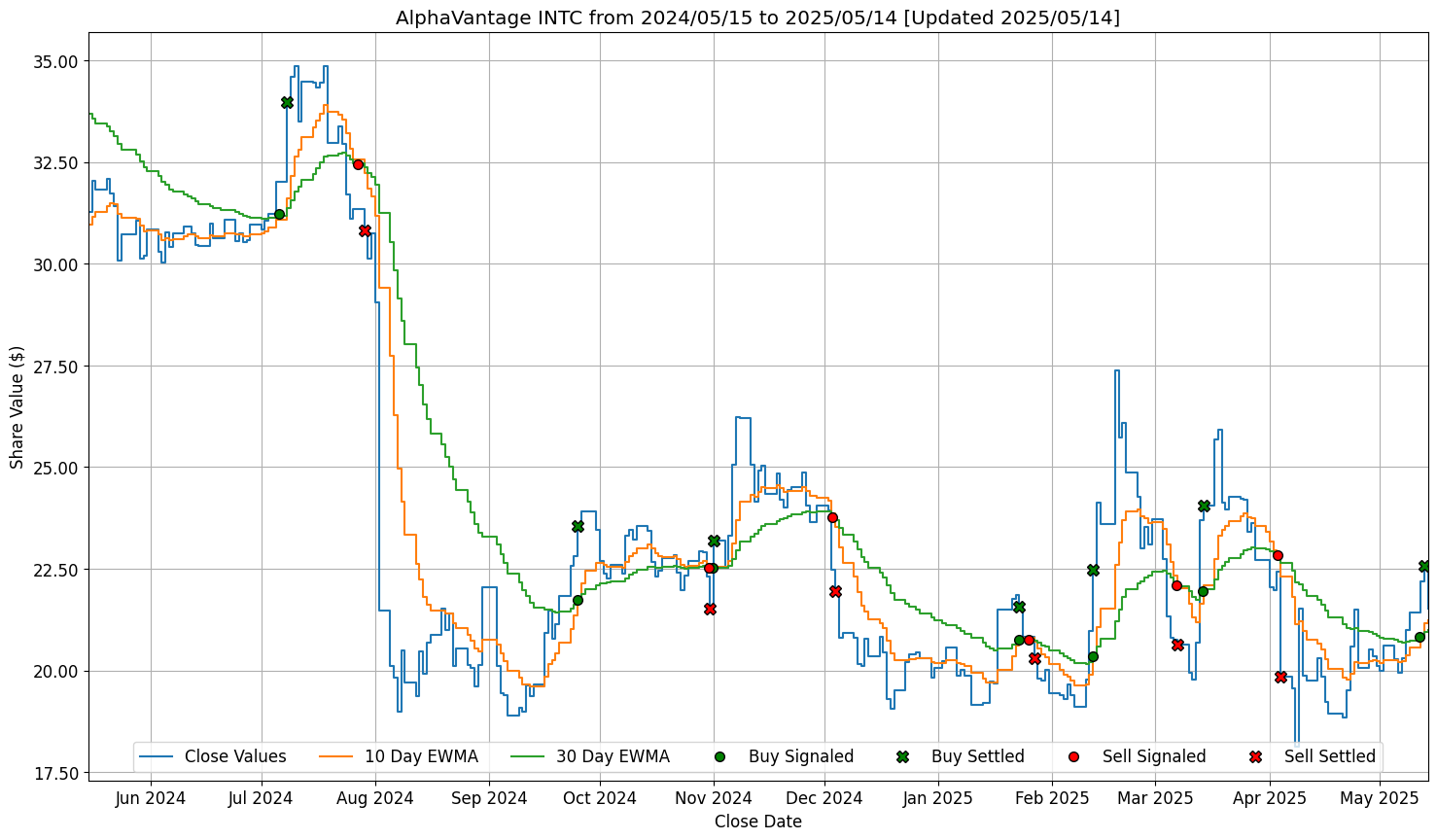
Task: Click the orange 10 Day EWMA legend line
Action: pos(335,756)
